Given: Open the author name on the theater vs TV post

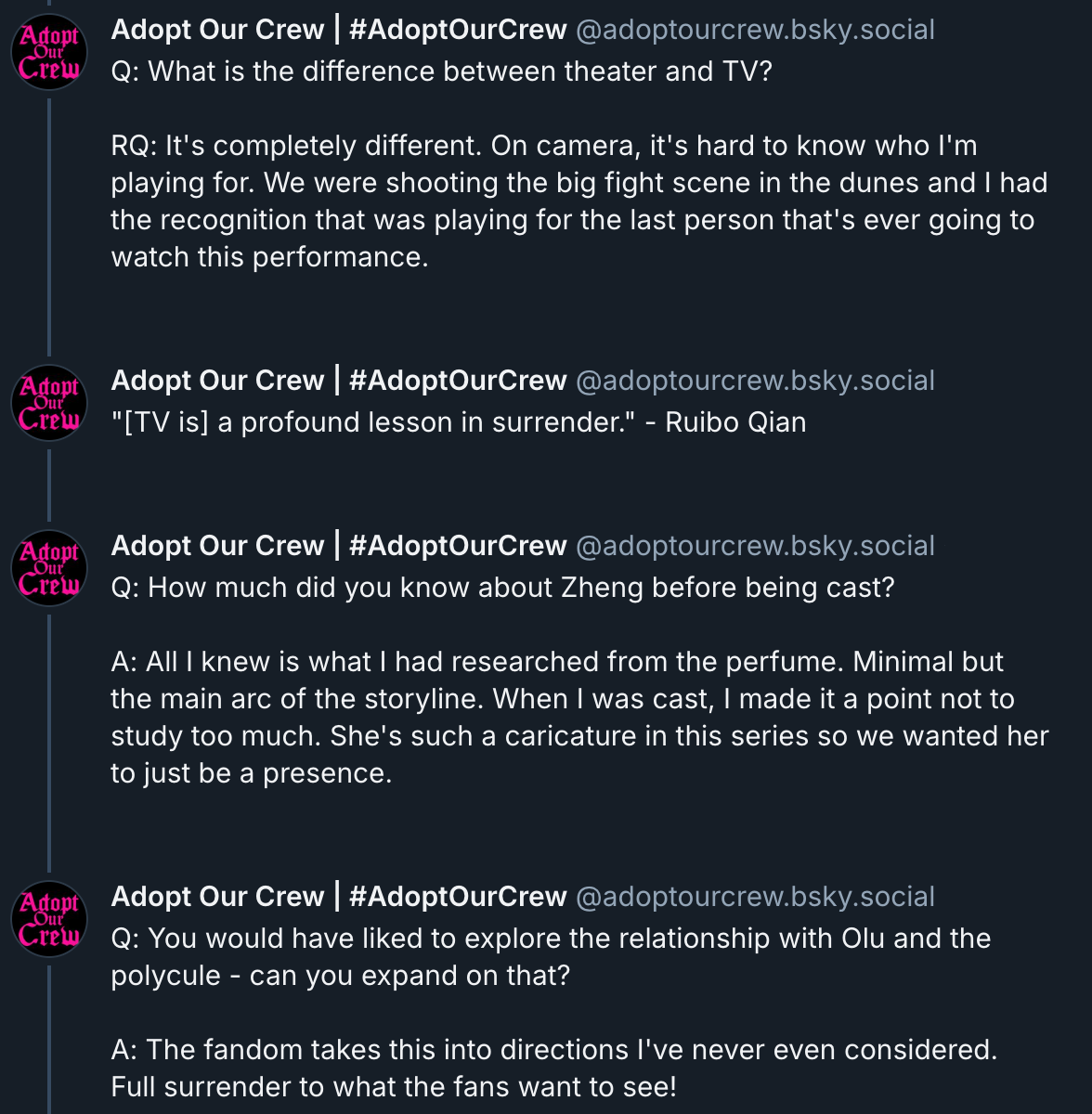Looking at the screenshot, I should pos(217,30).
